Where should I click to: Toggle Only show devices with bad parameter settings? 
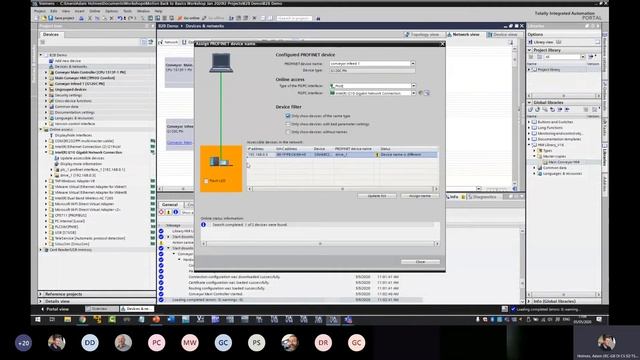tap(288, 124)
